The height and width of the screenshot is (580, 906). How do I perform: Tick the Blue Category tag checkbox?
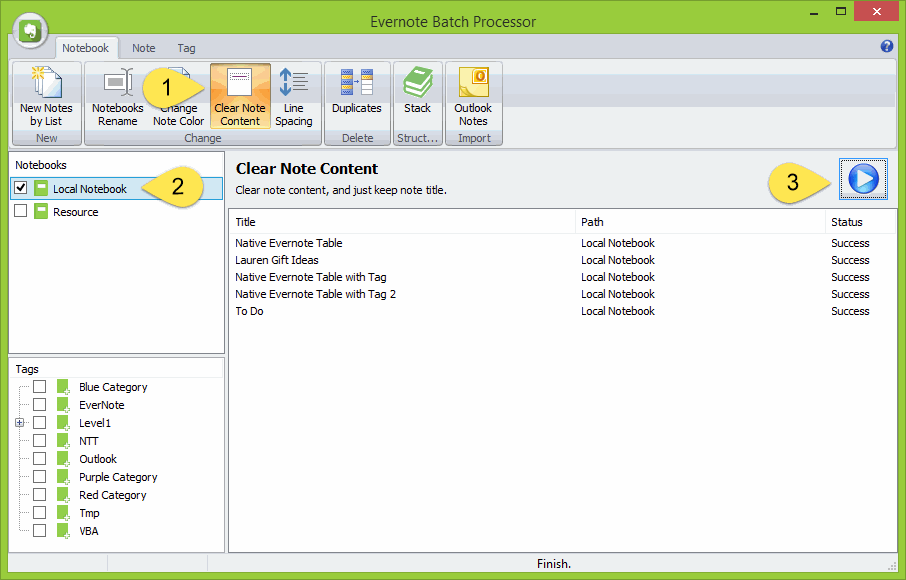[39, 386]
